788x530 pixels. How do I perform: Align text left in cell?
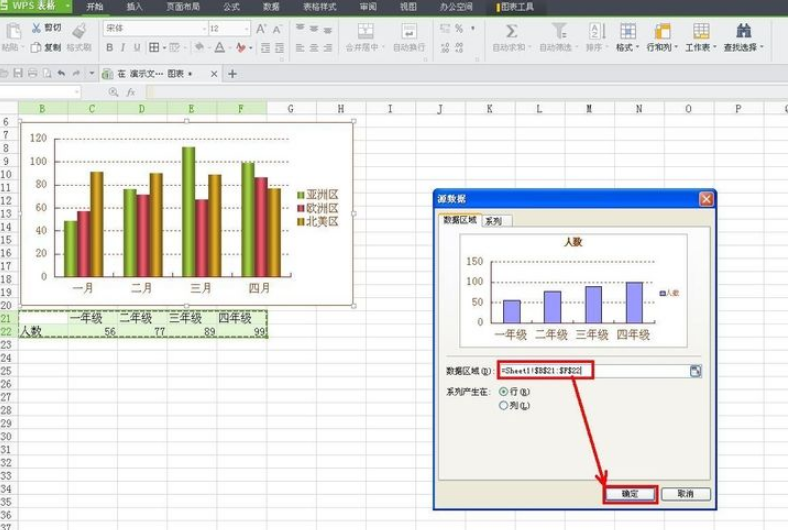pos(300,48)
